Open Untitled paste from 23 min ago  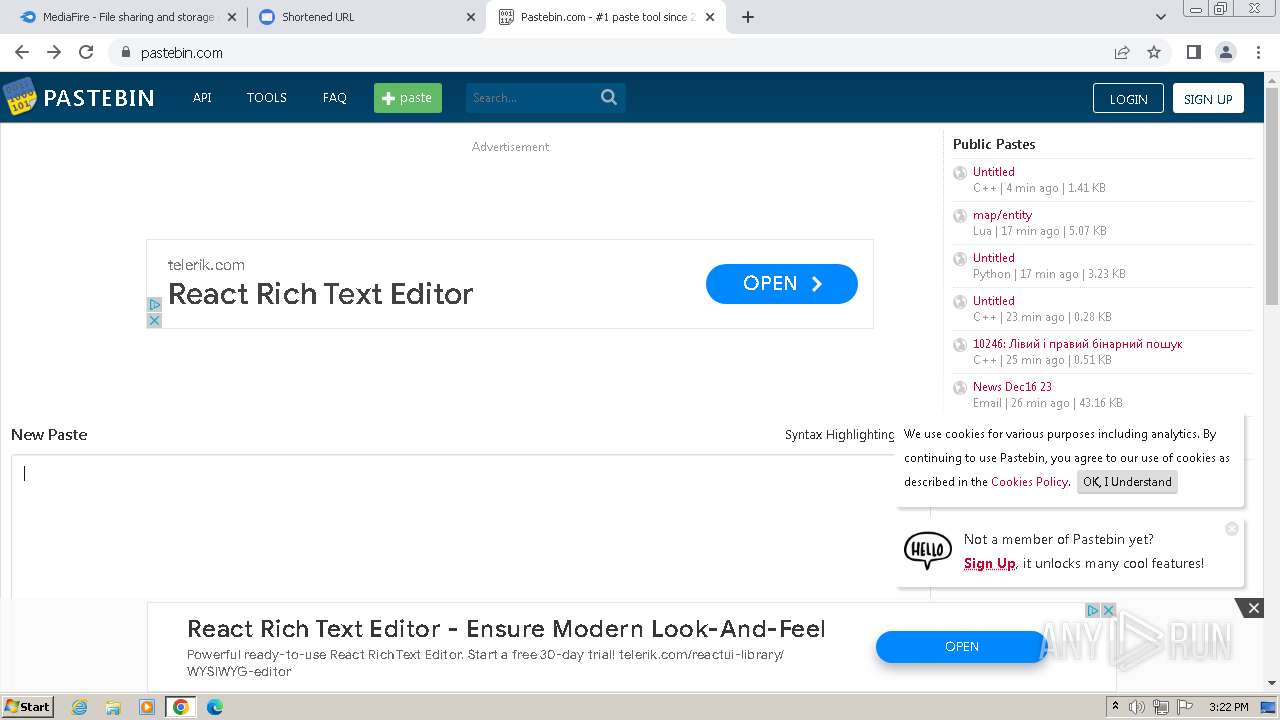993,301
